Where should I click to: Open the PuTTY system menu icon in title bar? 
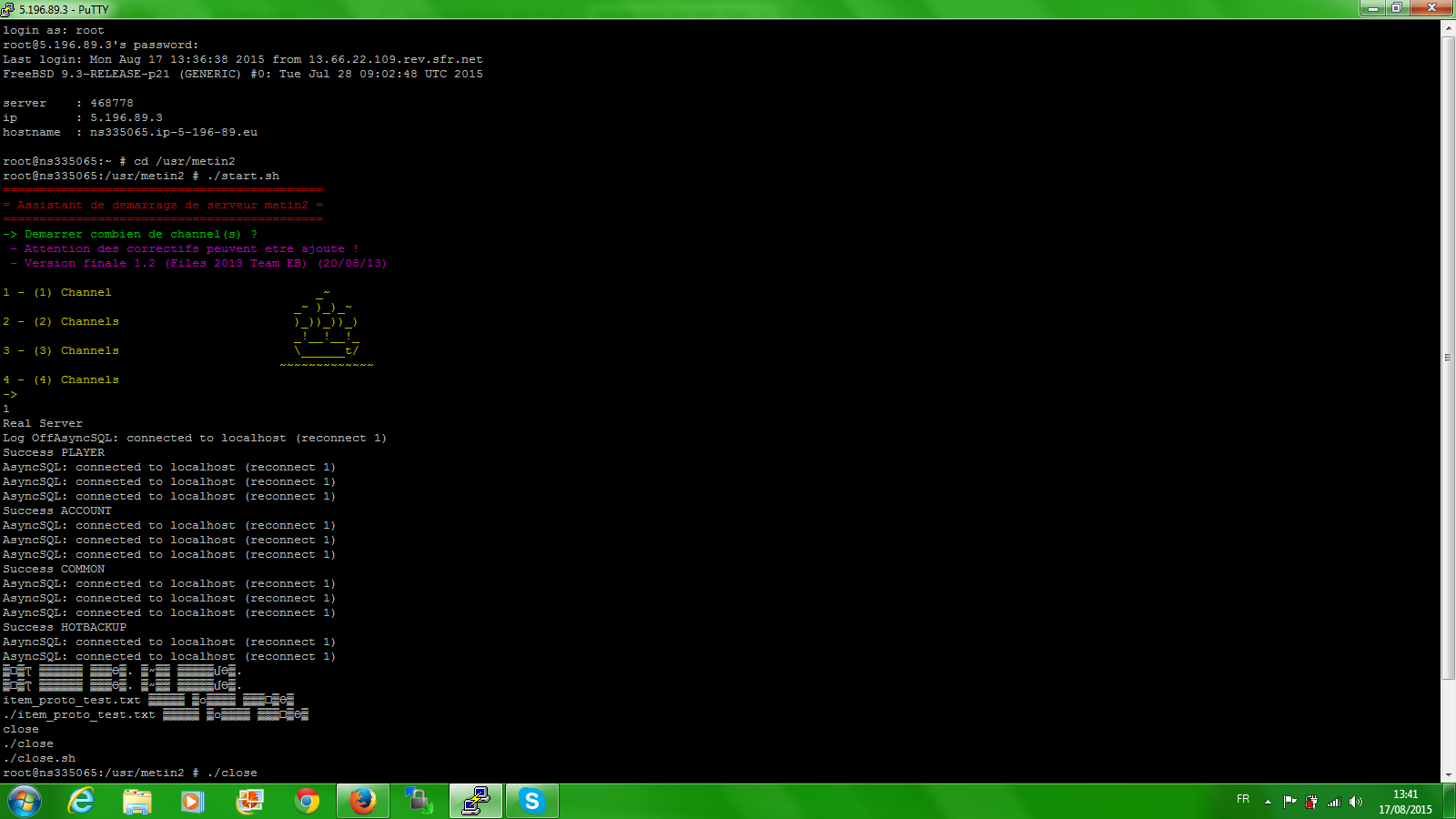(x=7, y=9)
